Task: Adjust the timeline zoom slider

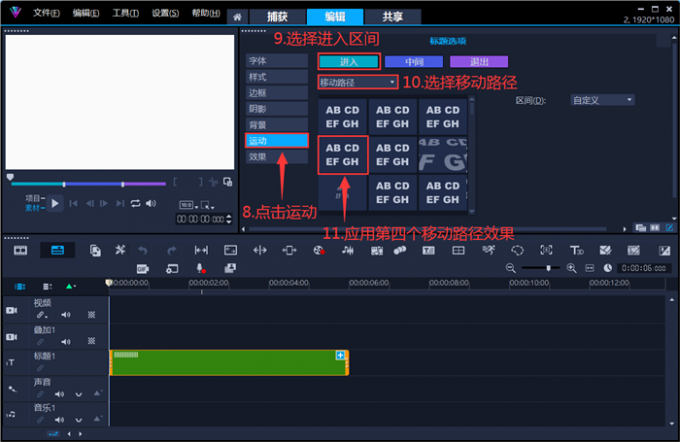Action: [548, 268]
